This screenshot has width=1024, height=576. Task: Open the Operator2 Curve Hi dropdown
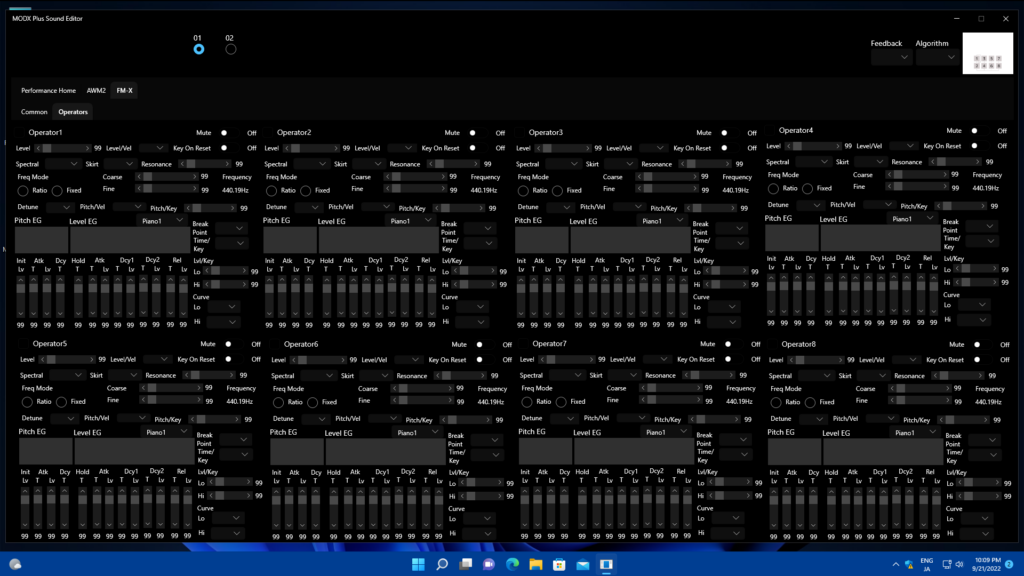point(473,322)
